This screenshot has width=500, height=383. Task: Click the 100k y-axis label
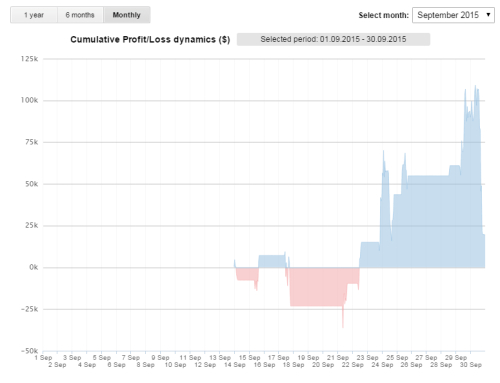pyautogui.click(x=29, y=100)
